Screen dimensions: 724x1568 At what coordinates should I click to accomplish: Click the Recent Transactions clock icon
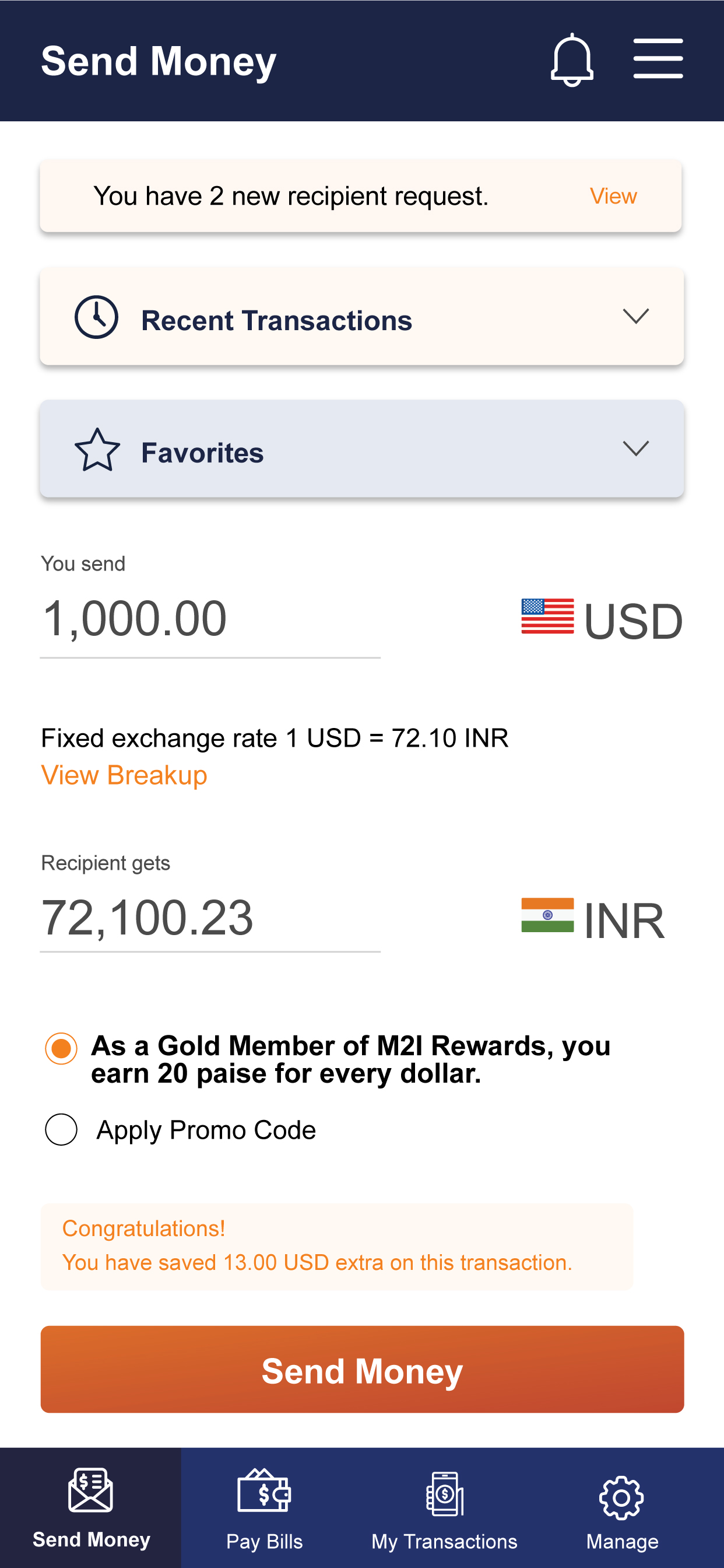[96, 317]
